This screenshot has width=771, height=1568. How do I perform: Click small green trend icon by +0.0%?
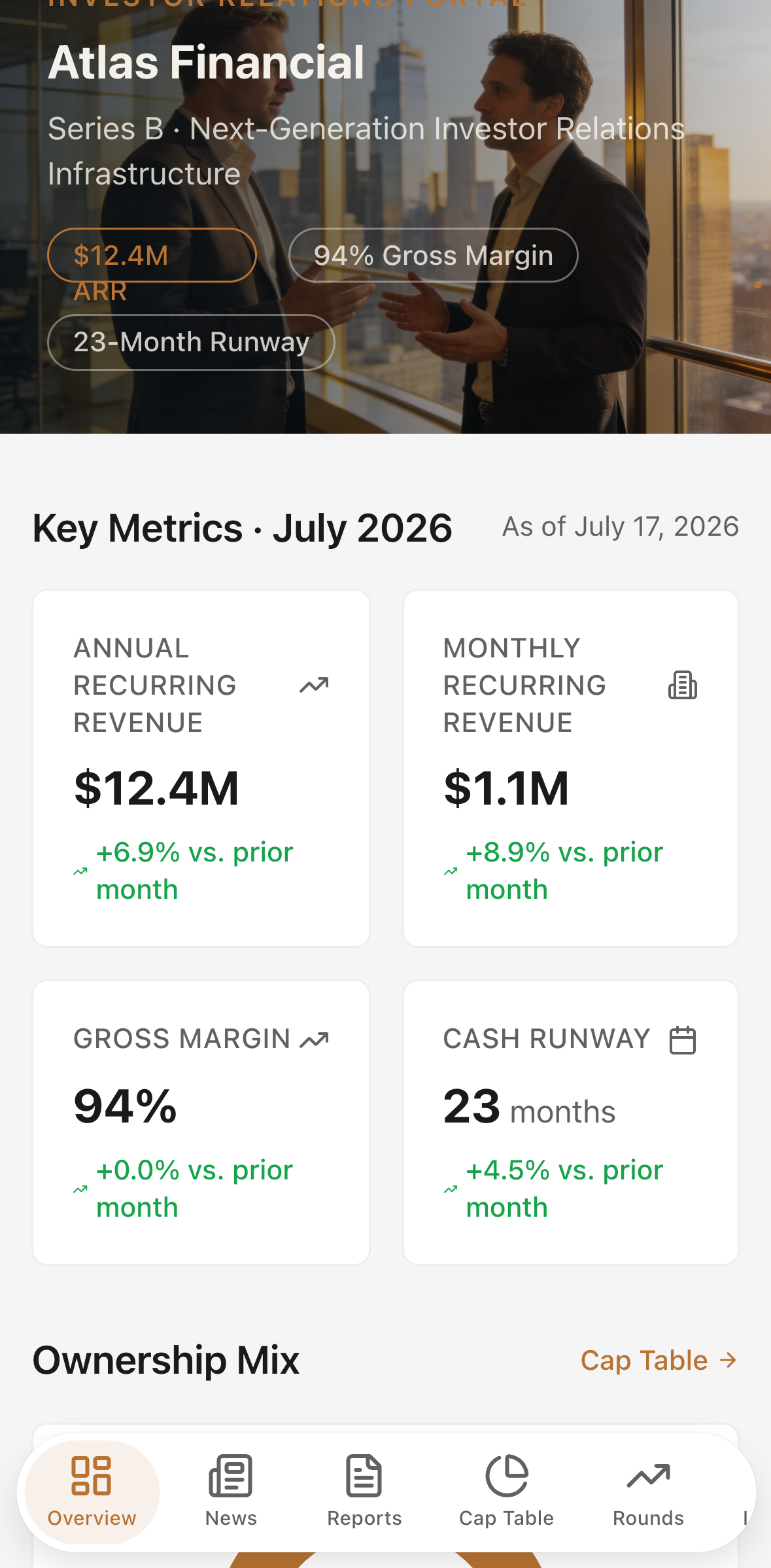pyautogui.click(x=80, y=1189)
